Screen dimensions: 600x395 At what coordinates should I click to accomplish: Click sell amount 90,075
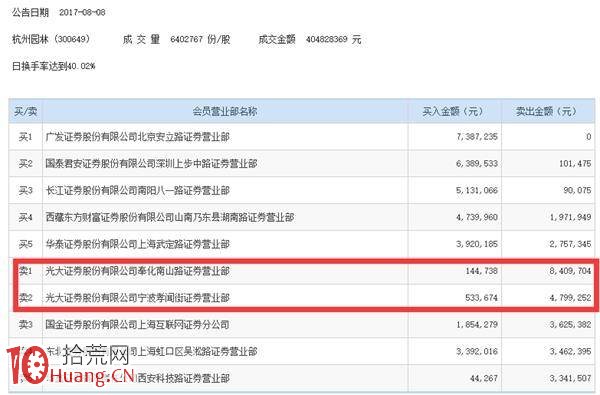[577, 190]
